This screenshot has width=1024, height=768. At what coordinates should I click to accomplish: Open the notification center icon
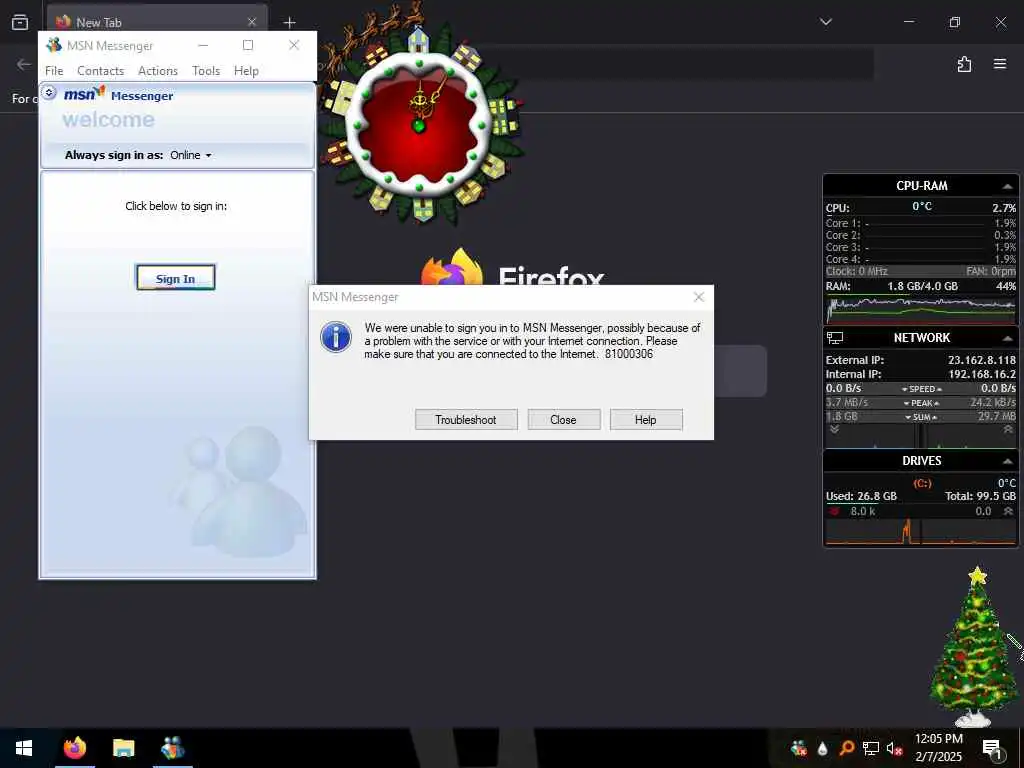pos(992,749)
